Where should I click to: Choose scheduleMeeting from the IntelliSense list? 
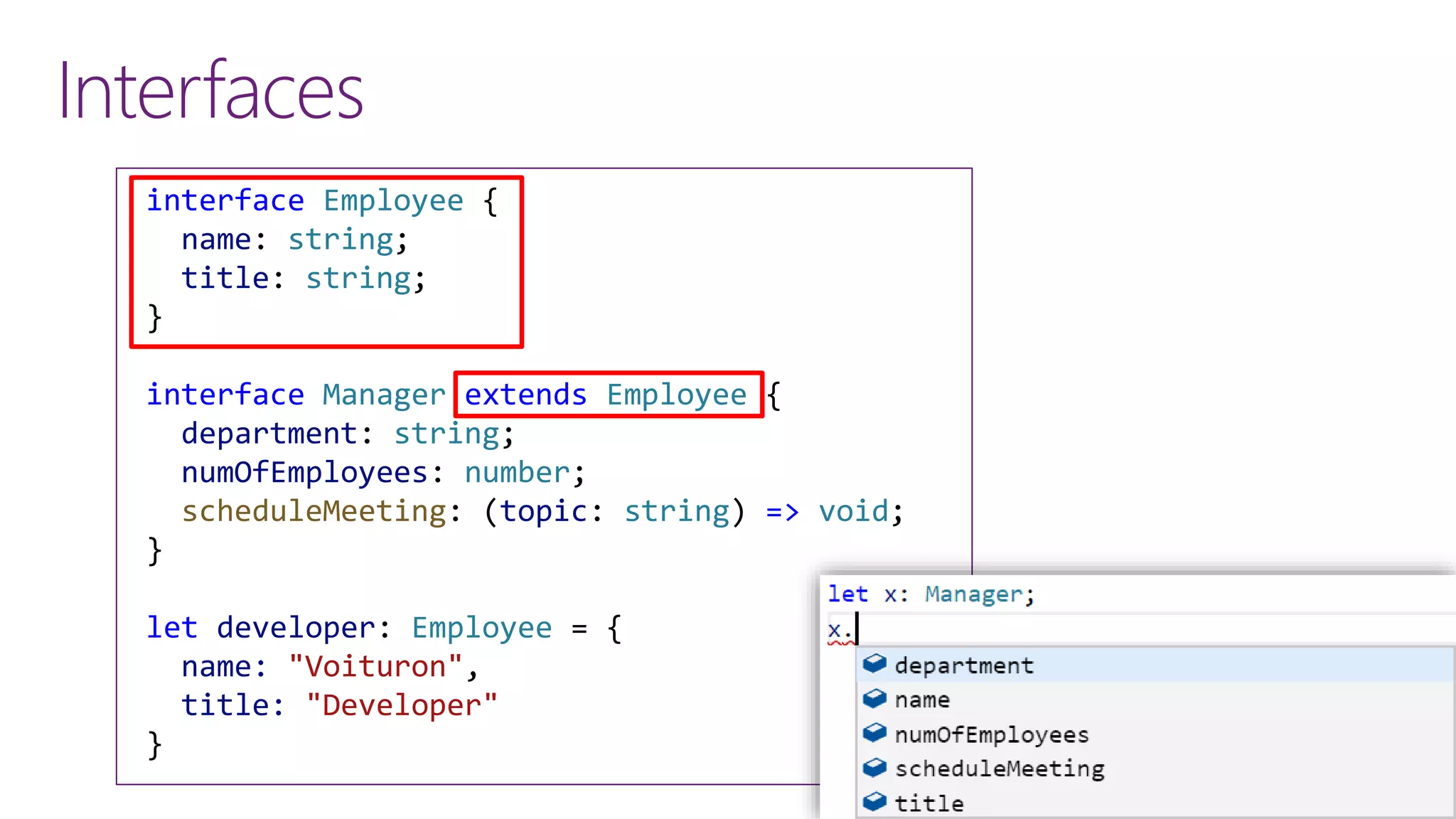pyautogui.click(x=1155, y=769)
